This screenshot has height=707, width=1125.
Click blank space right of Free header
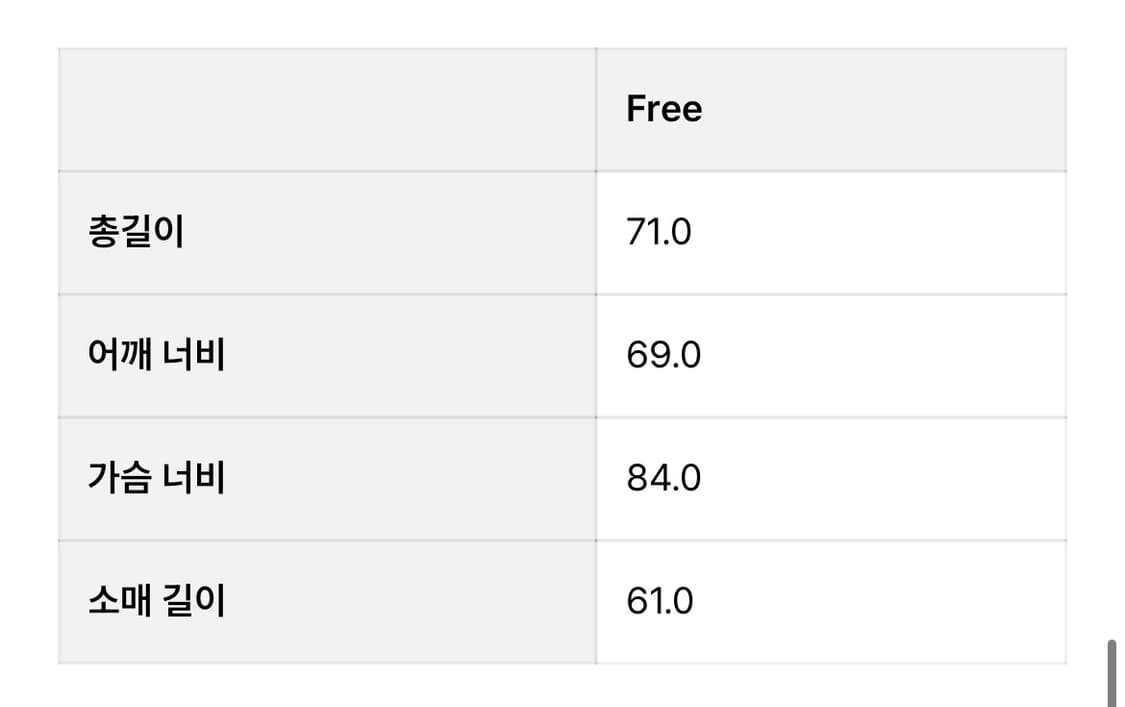884,110
